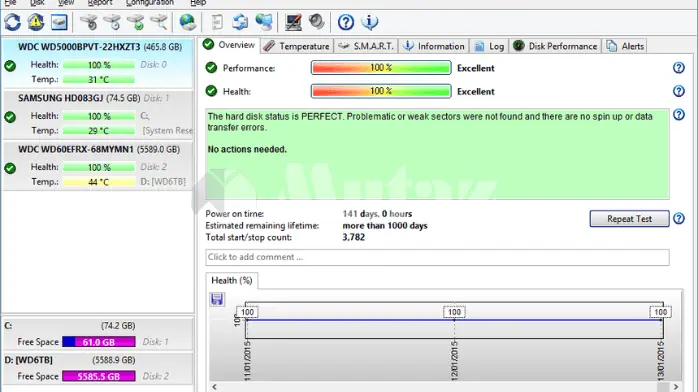
Task: Click green check icon beside Performance label
Action: pyautogui.click(x=211, y=68)
